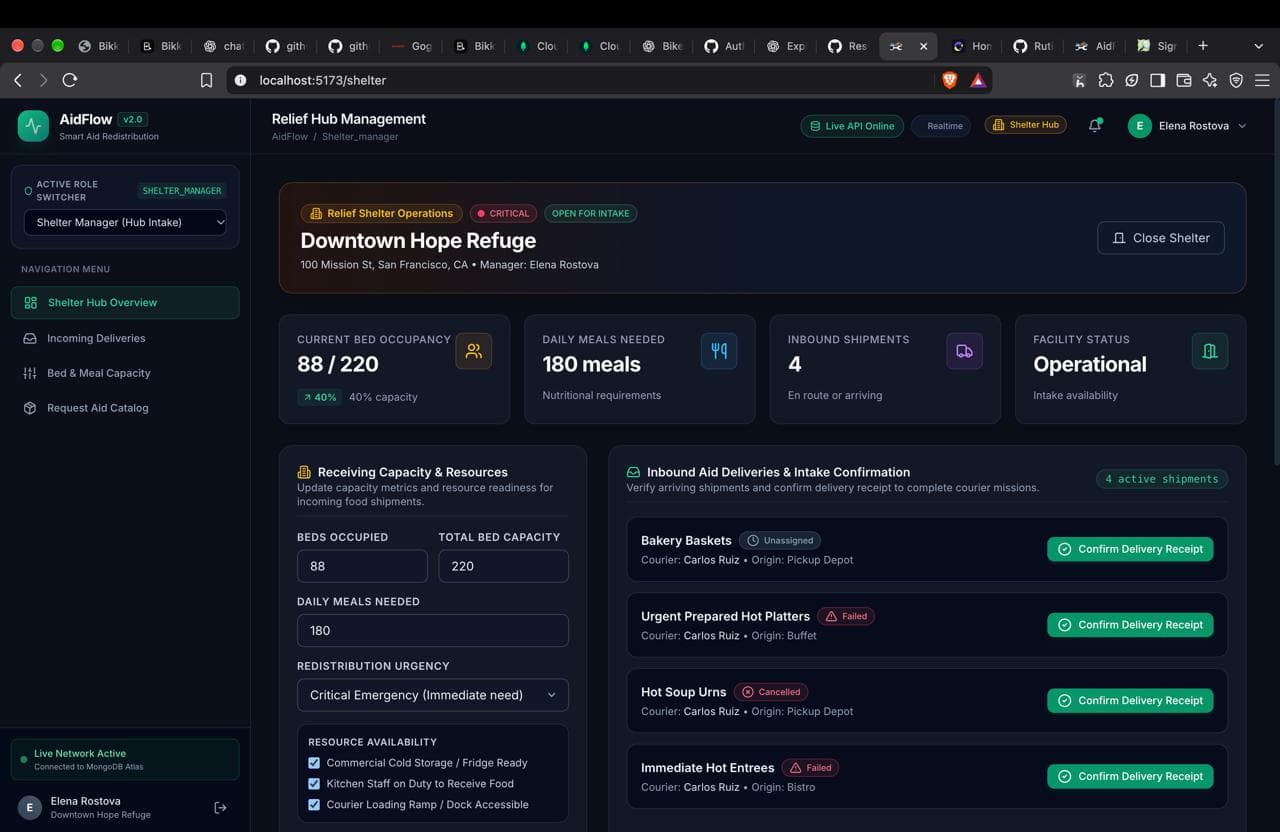Screen dimensions: 1280x832
Task: Confirm delivery receipt for Bakery Baskets
Action: point(1130,549)
